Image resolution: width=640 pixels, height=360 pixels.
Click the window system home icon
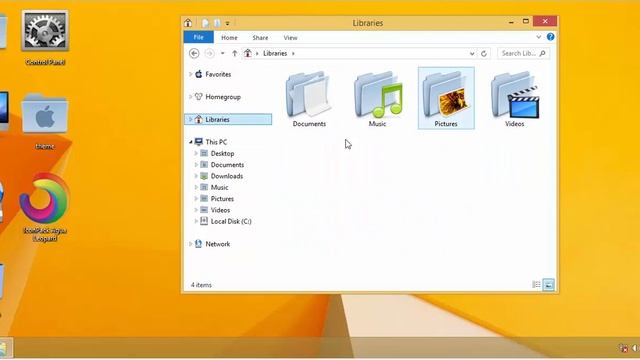coord(188,23)
